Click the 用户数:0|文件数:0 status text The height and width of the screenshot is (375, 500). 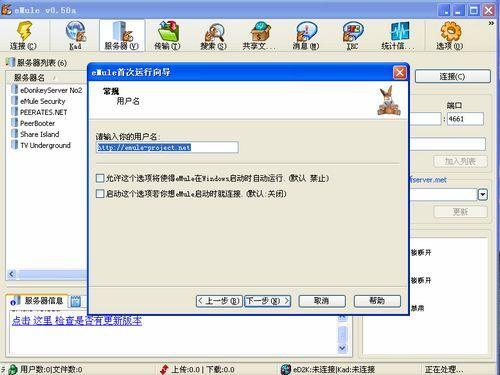pyautogui.click(x=51, y=369)
